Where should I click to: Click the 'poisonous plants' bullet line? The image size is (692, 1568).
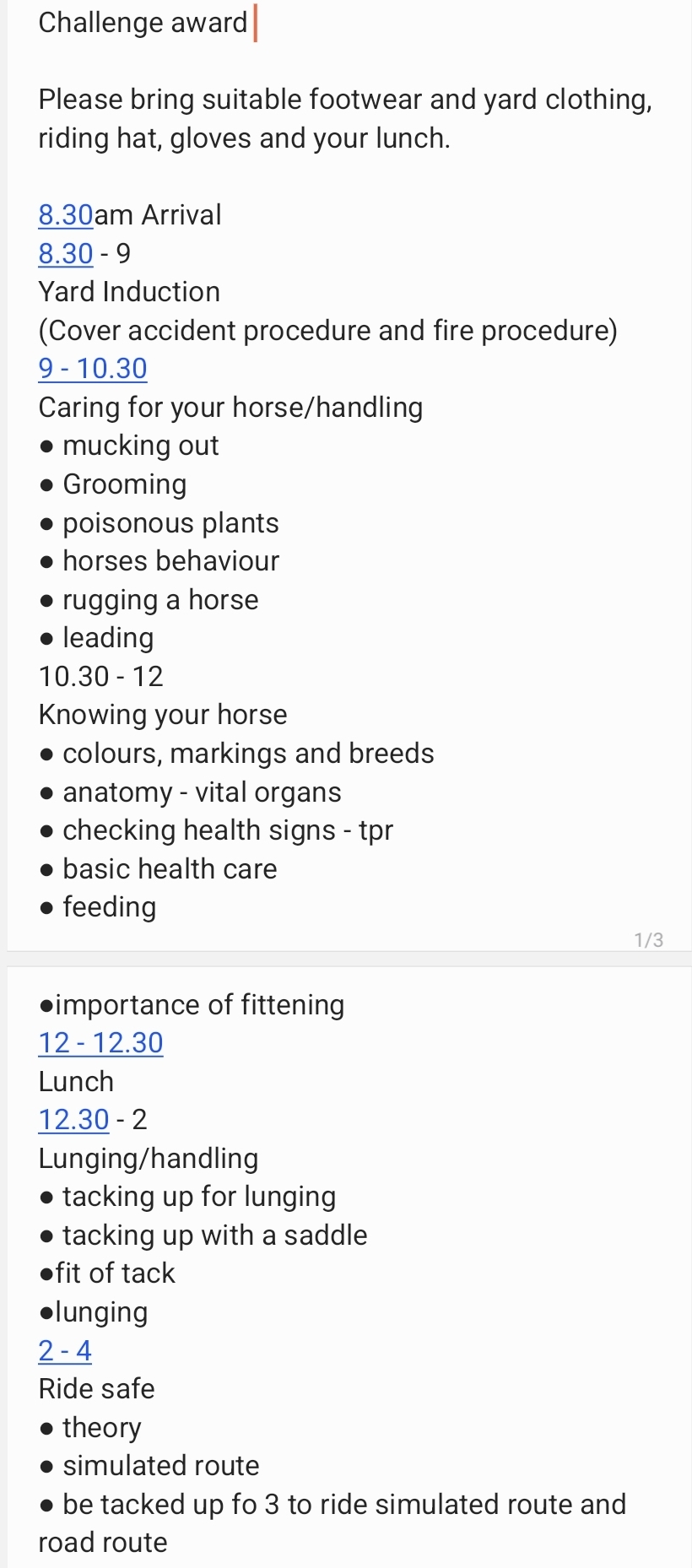click(x=170, y=523)
